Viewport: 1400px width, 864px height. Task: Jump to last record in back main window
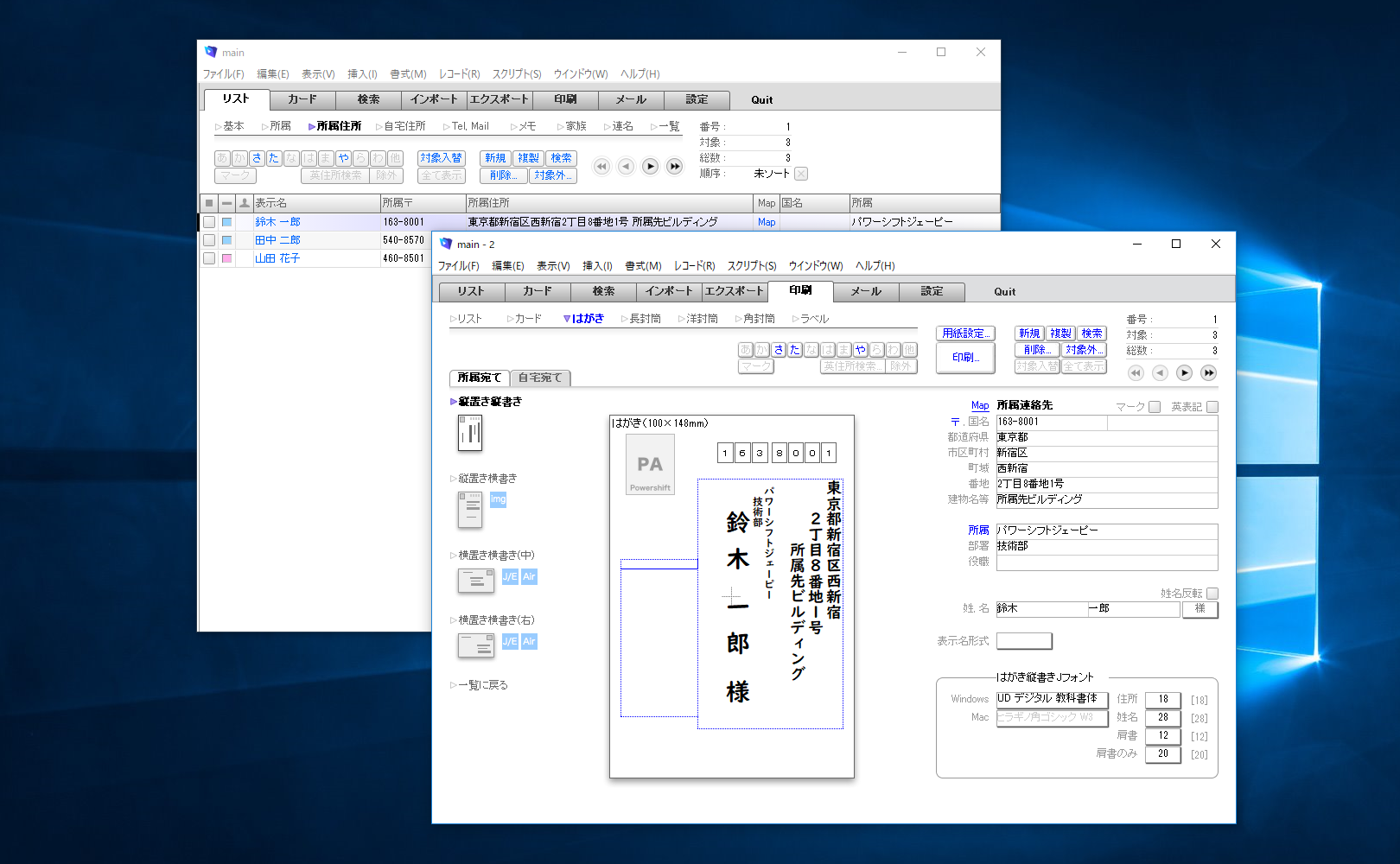tap(674, 167)
